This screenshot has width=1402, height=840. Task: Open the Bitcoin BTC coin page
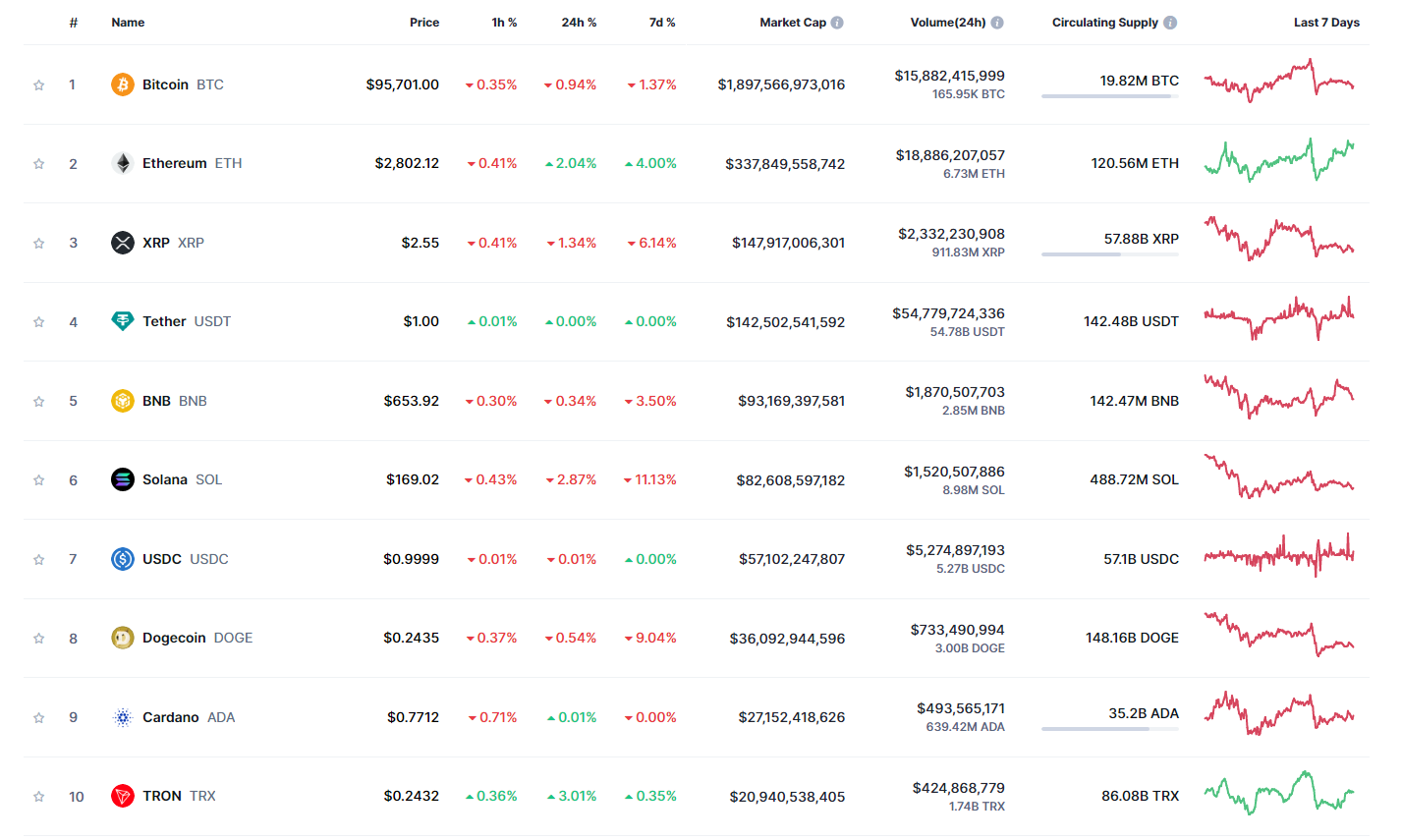pyautogui.click(x=183, y=84)
